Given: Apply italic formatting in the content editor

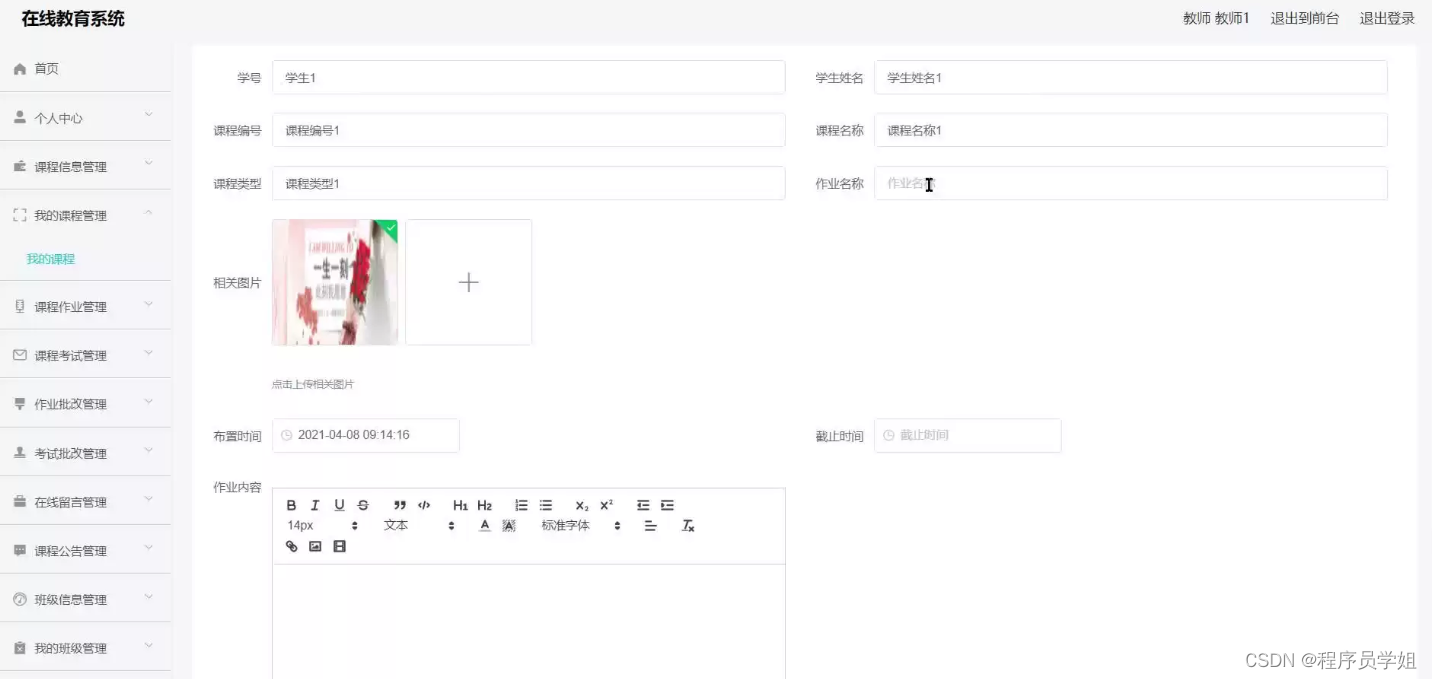Looking at the screenshot, I should point(315,505).
